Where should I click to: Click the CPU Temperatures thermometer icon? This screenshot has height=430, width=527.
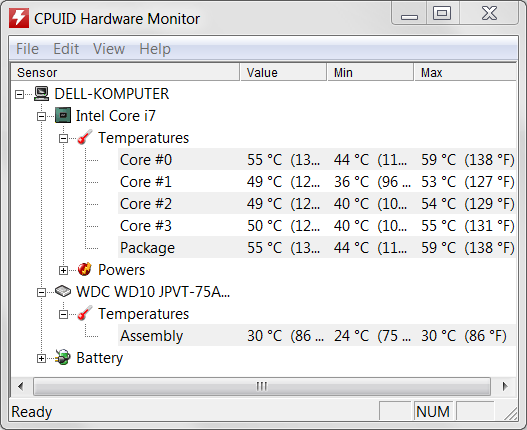point(85,138)
